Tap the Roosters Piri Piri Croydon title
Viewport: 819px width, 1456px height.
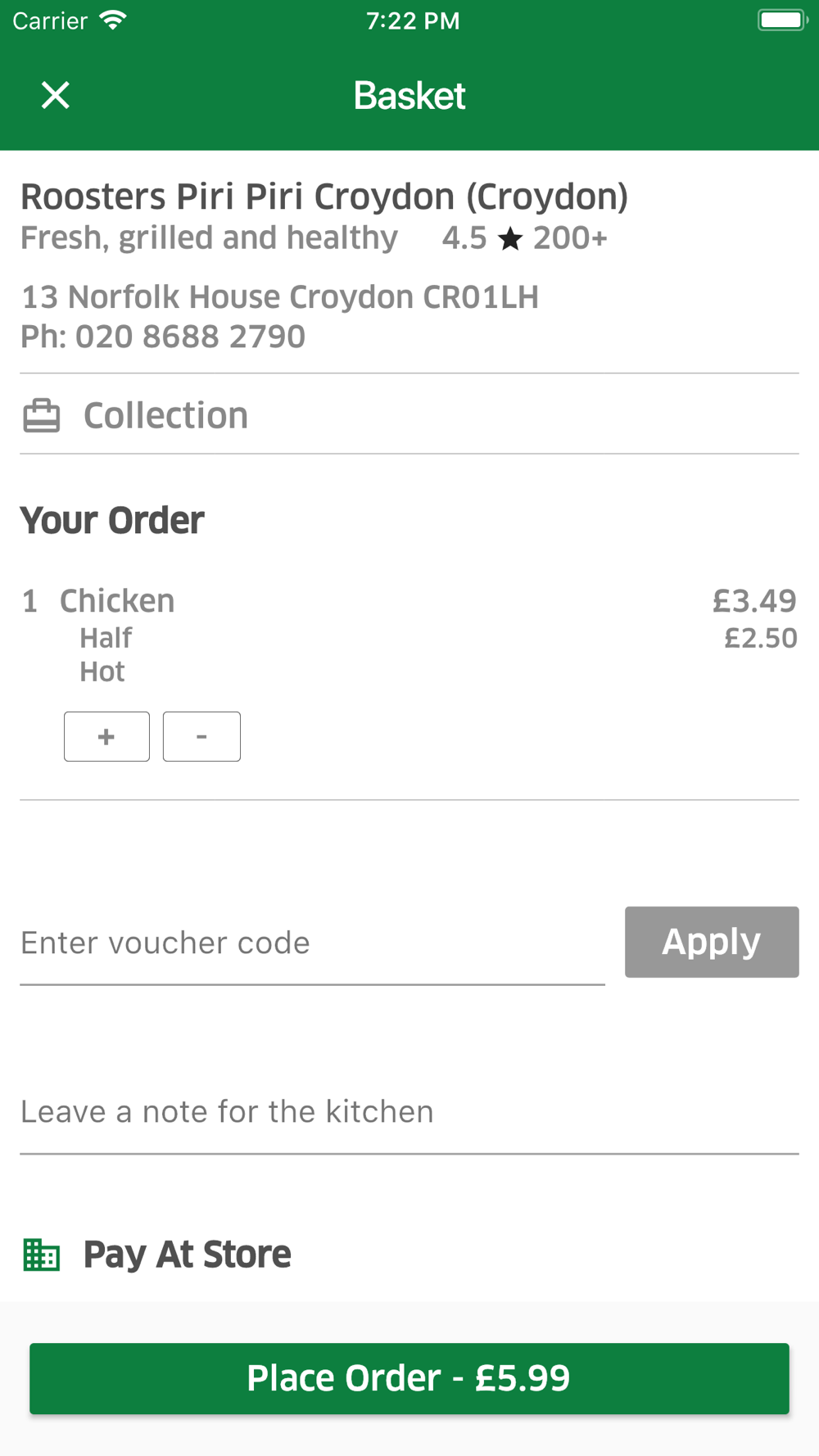pyautogui.click(x=324, y=197)
